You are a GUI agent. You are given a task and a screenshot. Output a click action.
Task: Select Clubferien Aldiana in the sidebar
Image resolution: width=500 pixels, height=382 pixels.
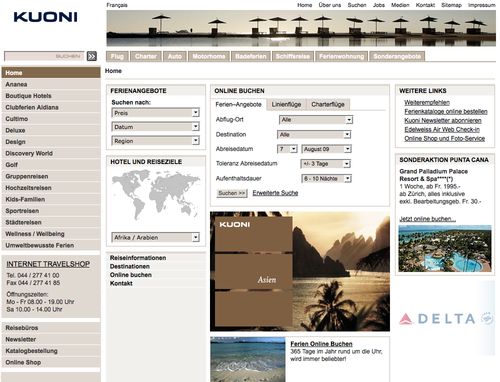coord(51,107)
